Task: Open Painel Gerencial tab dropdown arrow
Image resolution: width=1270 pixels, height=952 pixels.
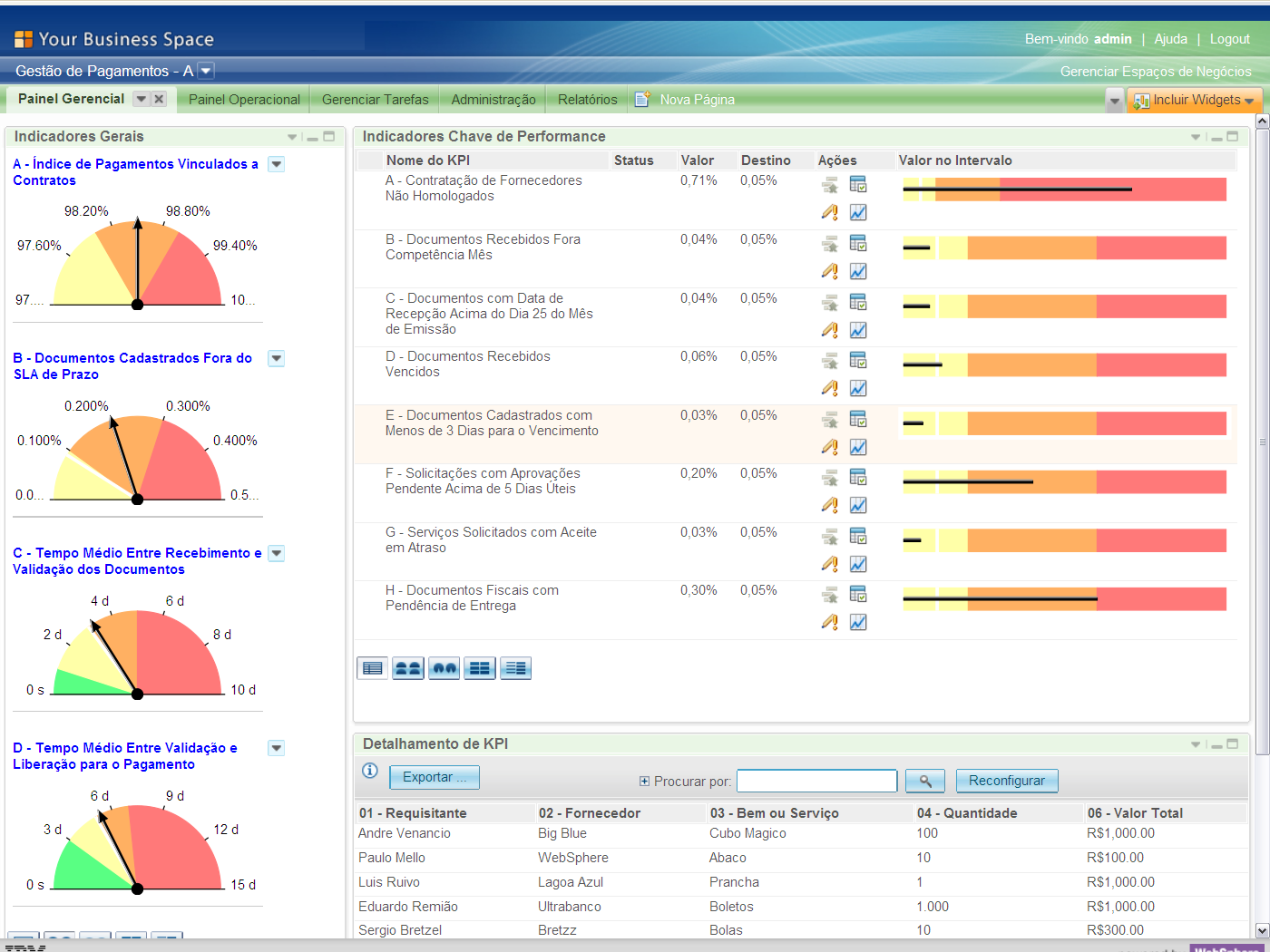Action: [x=141, y=99]
